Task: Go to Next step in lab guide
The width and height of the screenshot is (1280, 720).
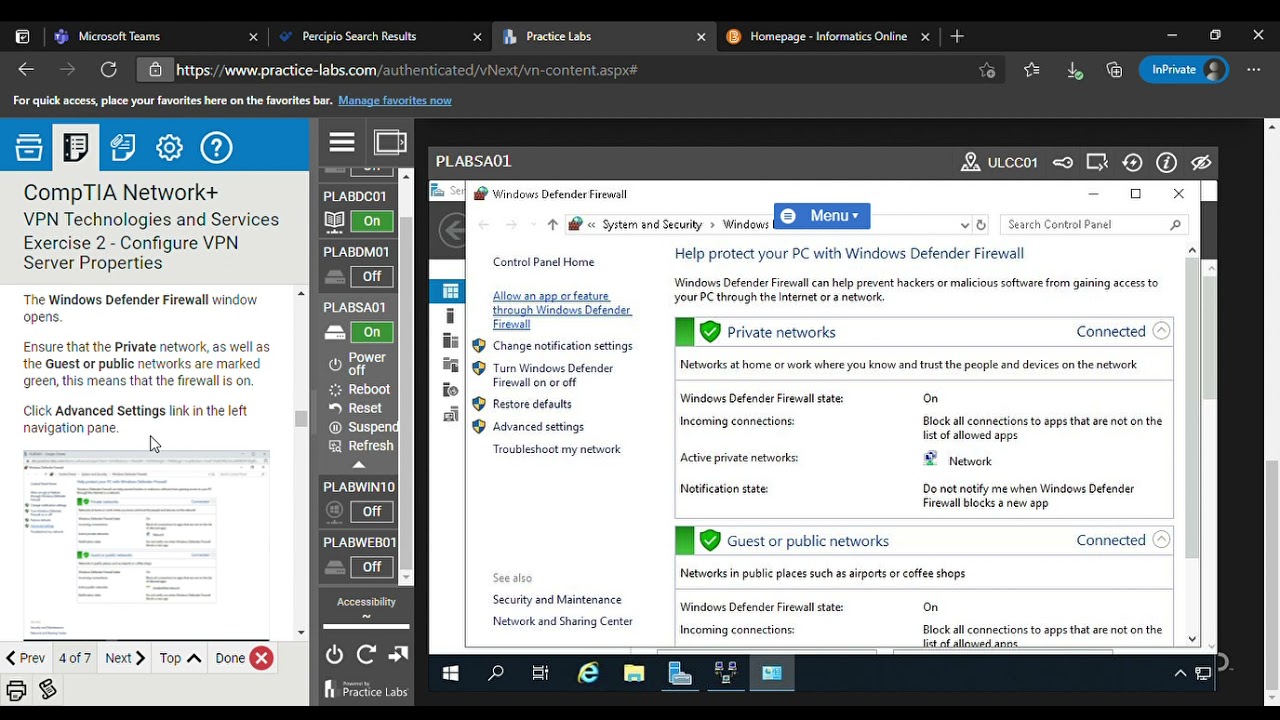Action: (125, 658)
